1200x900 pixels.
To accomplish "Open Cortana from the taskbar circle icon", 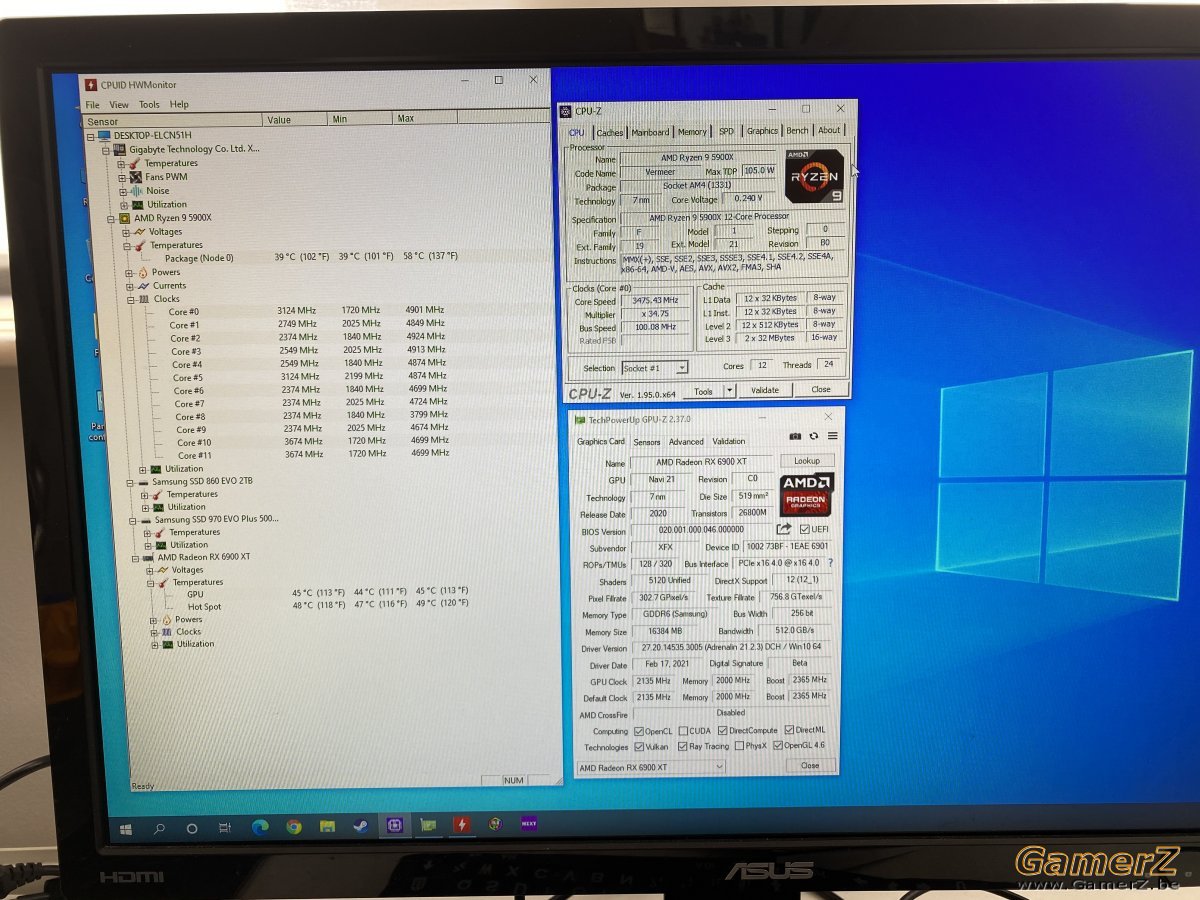I will (x=192, y=829).
